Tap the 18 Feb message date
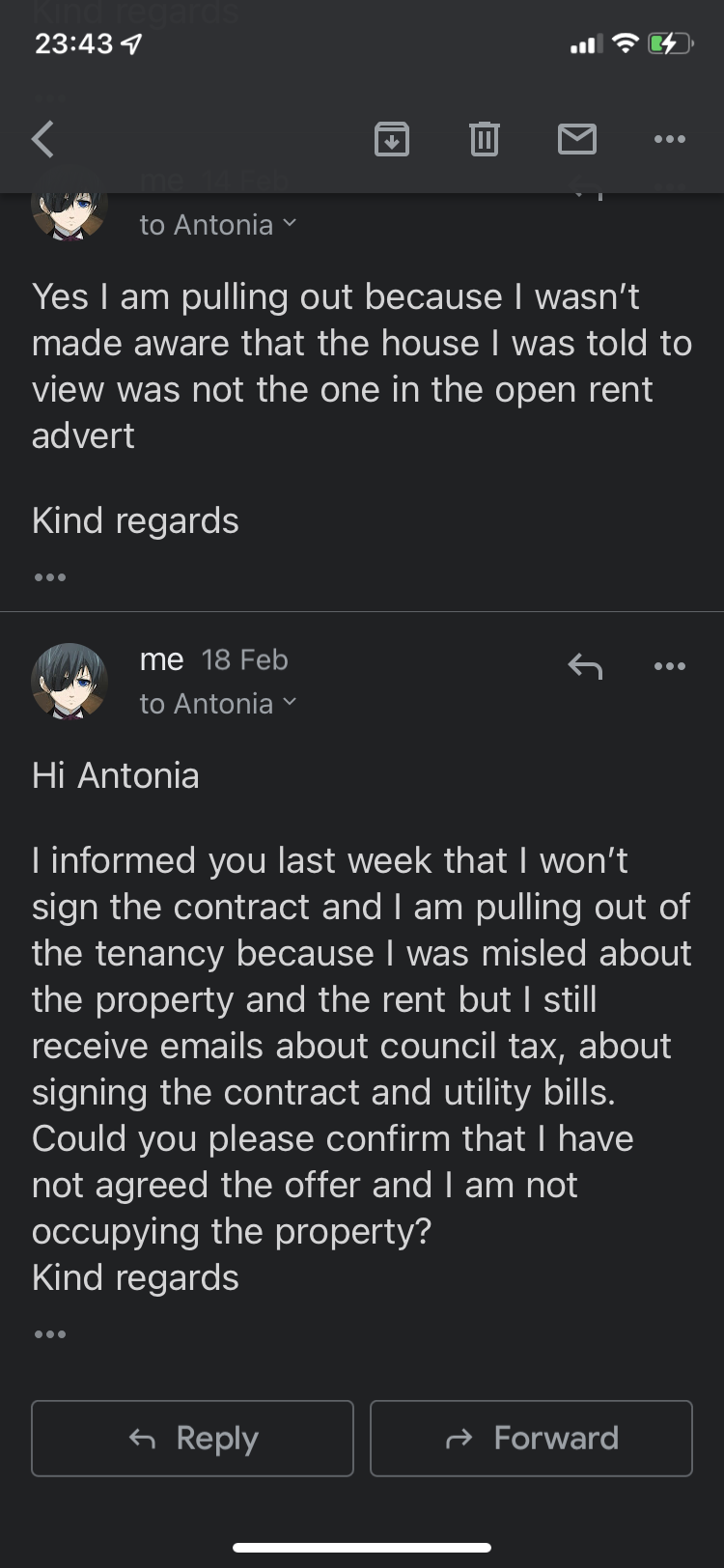Viewport: 724px width, 1568px height. [244, 659]
